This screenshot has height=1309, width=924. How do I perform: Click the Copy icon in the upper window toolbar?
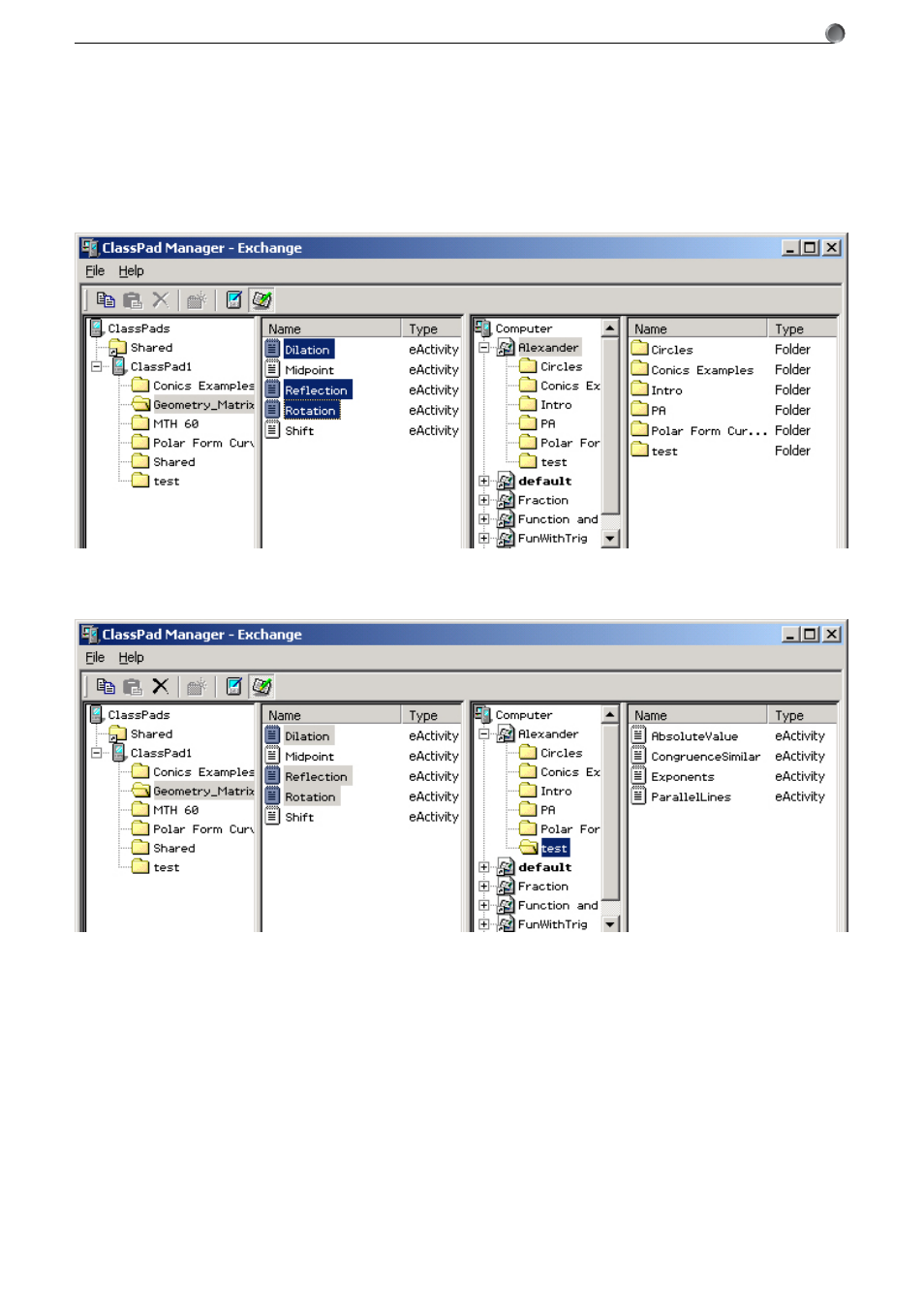click(x=106, y=300)
